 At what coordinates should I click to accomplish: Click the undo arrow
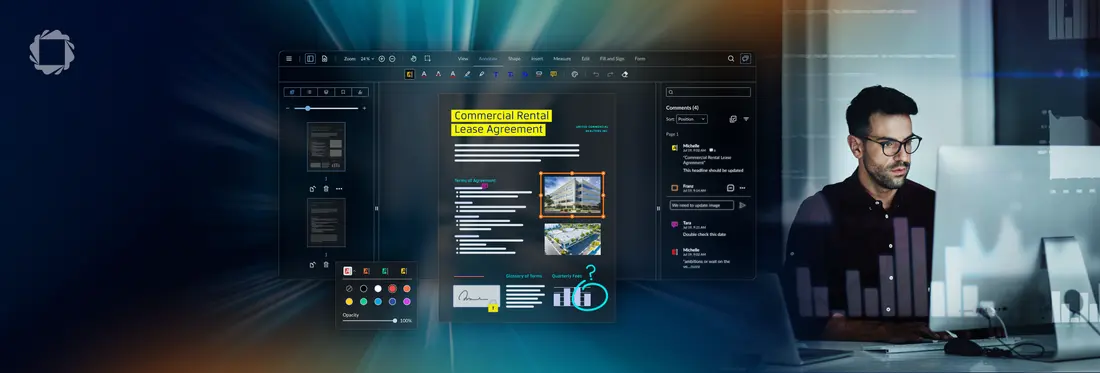(x=596, y=74)
